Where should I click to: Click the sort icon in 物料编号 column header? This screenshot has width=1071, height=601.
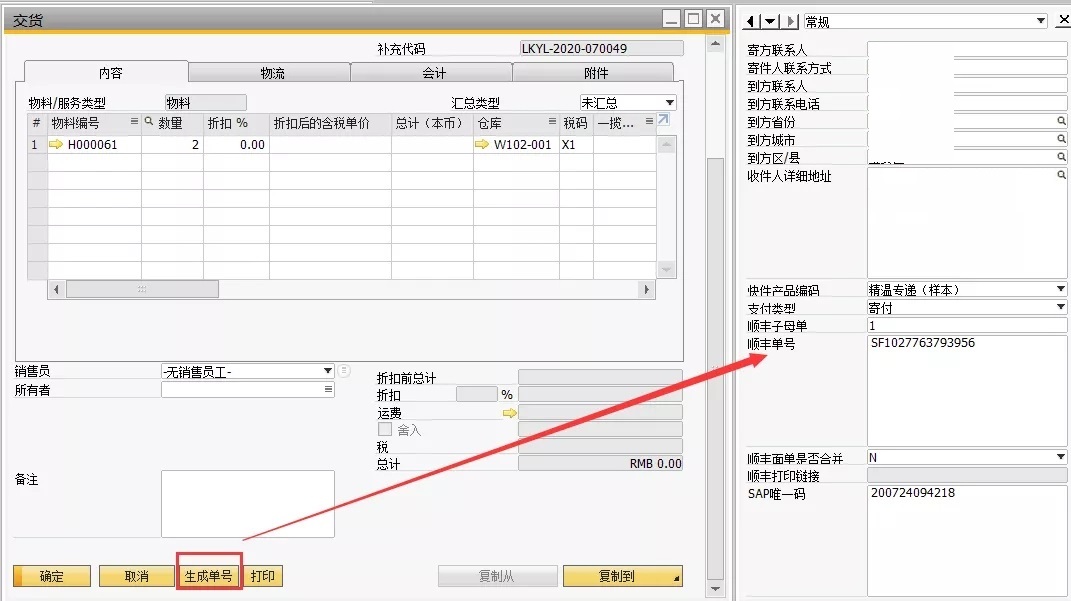coord(134,122)
